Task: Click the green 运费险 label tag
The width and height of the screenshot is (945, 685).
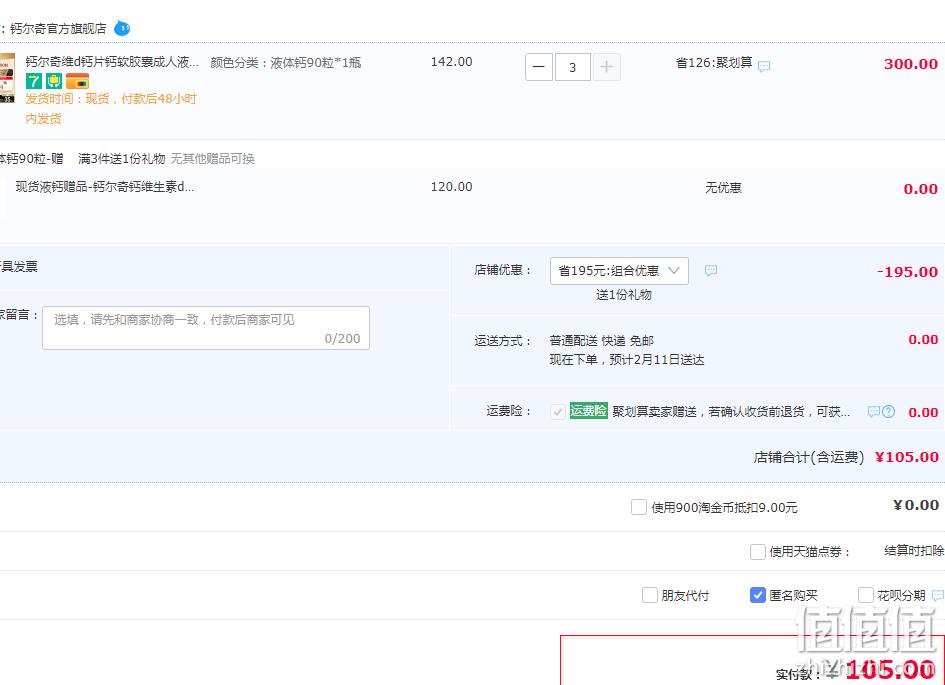Action: pos(588,411)
